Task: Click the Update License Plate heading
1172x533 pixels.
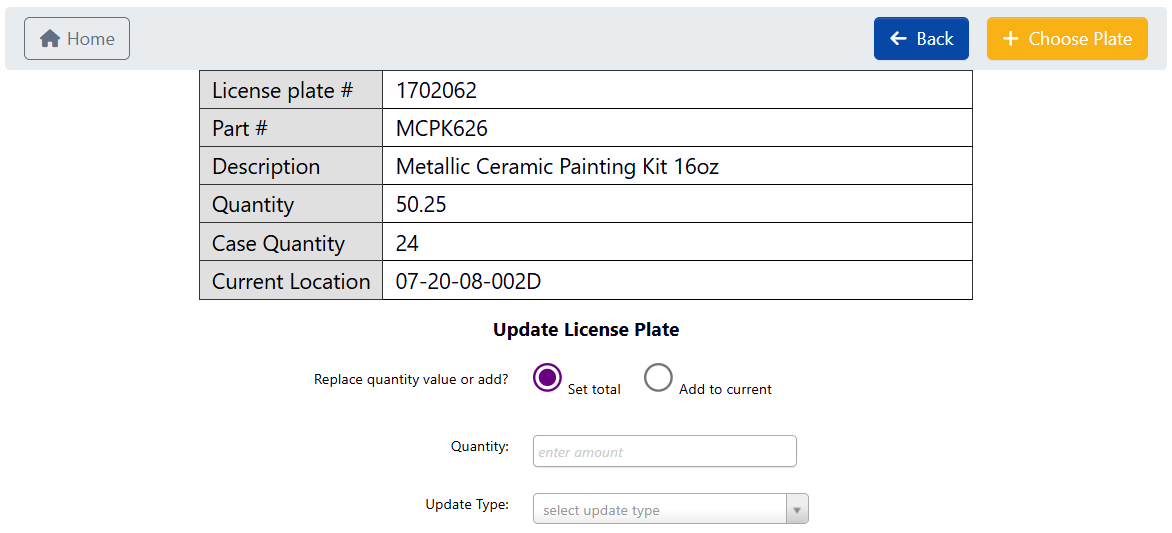Action: pyautogui.click(x=586, y=330)
